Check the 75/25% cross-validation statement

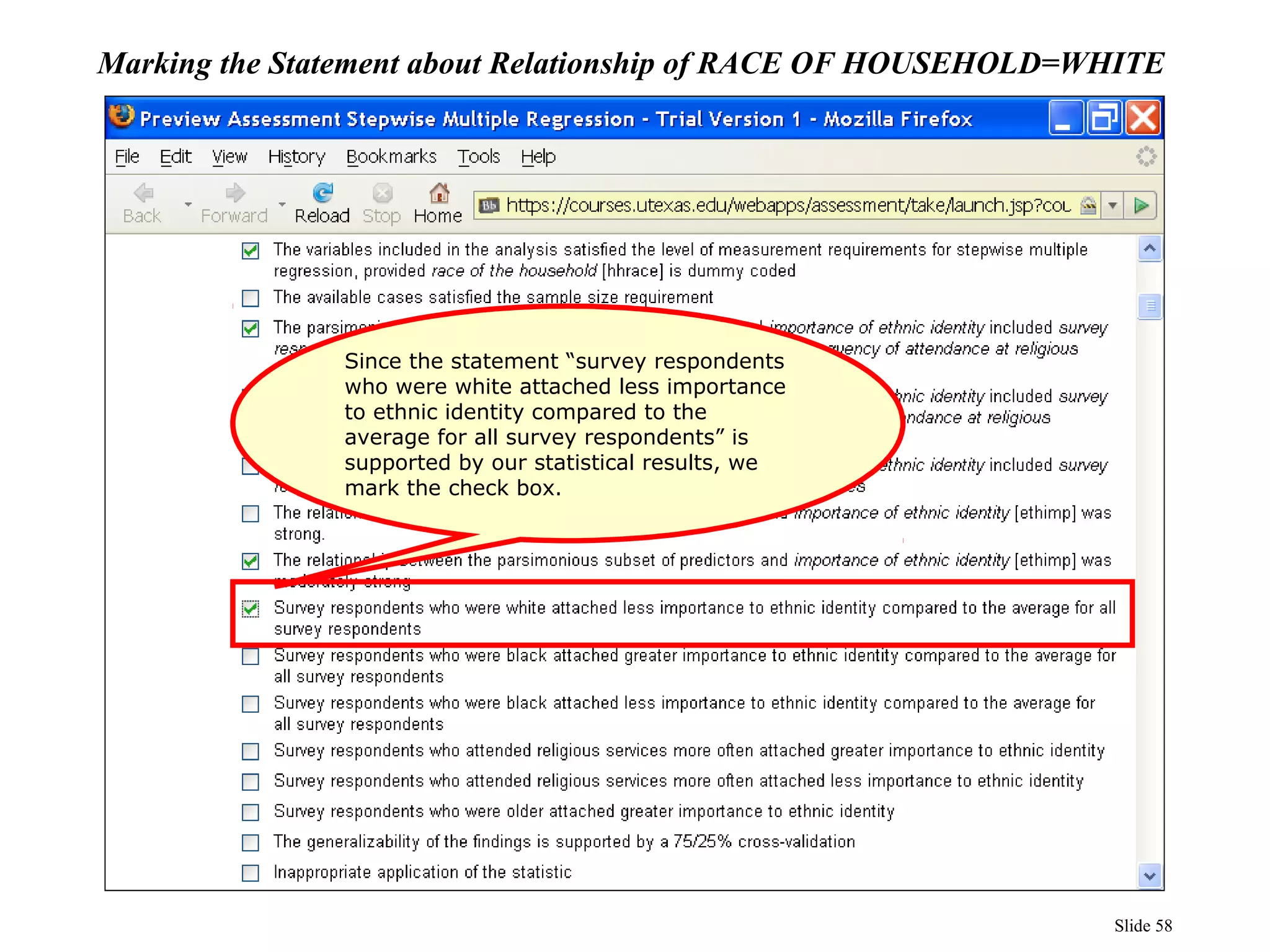coord(251,843)
